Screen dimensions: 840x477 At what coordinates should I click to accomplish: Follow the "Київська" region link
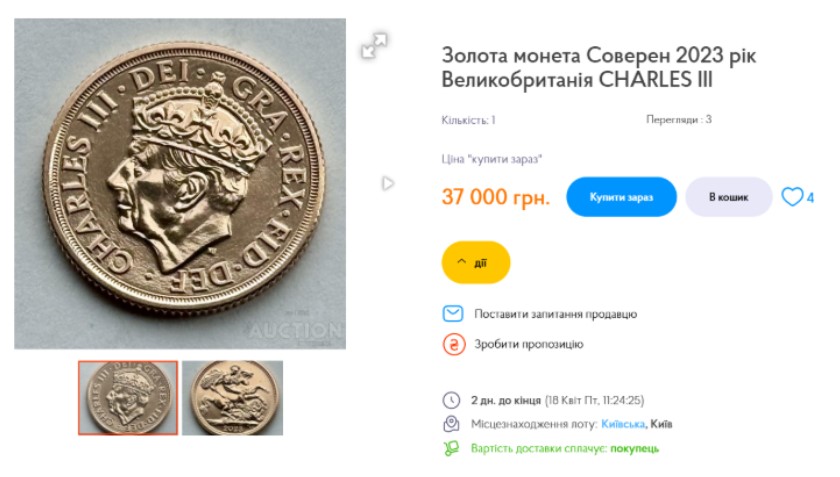[x=622, y=424]
